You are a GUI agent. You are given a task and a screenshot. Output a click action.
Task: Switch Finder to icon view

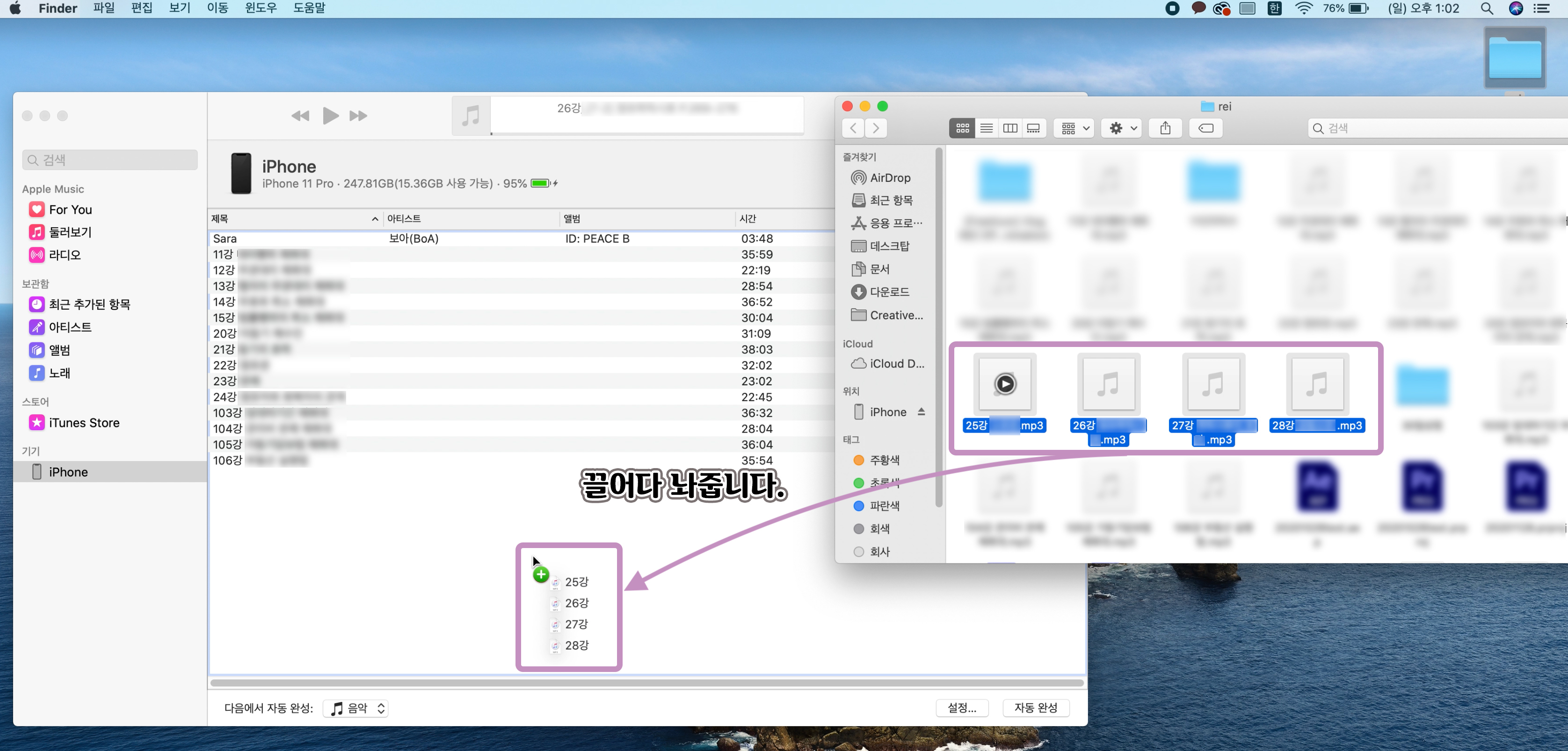[962, 128]
